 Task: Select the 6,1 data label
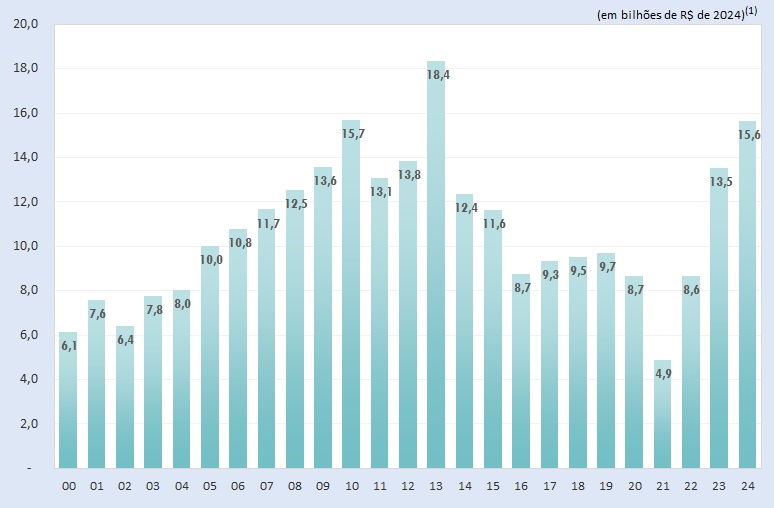click(x=68, y=346)
